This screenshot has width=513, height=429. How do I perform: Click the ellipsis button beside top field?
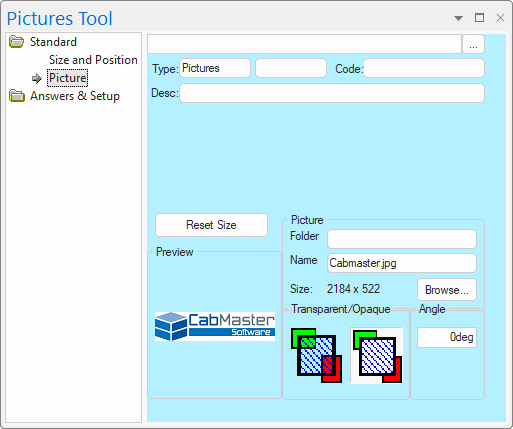pos(473,44)
